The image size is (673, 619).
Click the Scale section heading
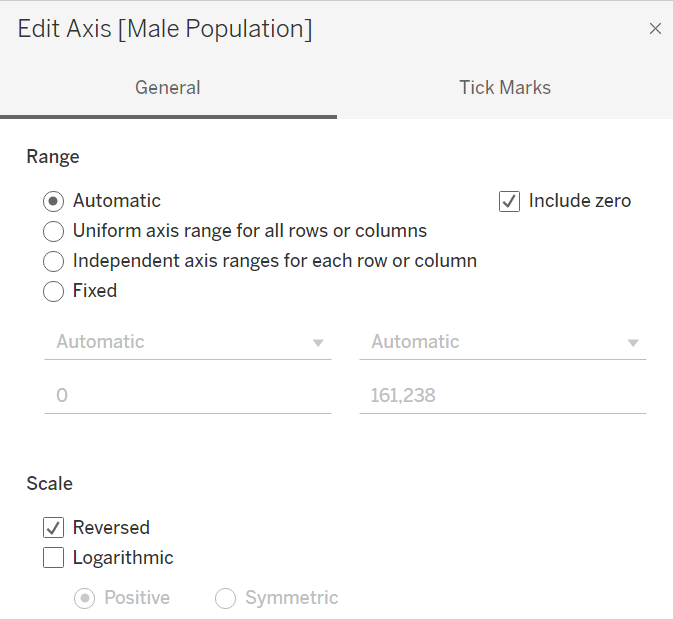(50, 483)
